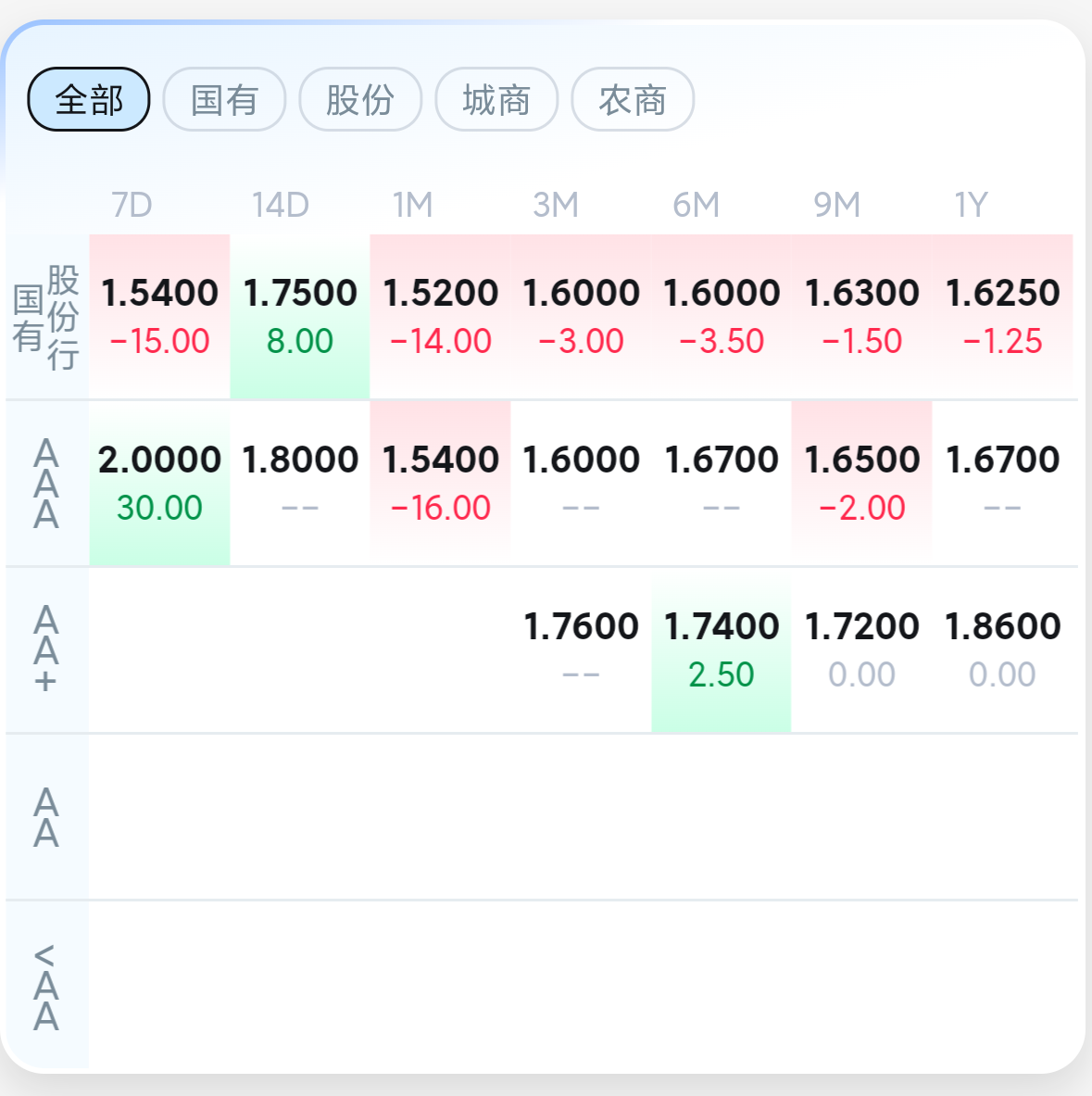Switch to the 国有 filter tab
The height and width of the screenshot is (1096, 1092).
click(x=224, y=99)
